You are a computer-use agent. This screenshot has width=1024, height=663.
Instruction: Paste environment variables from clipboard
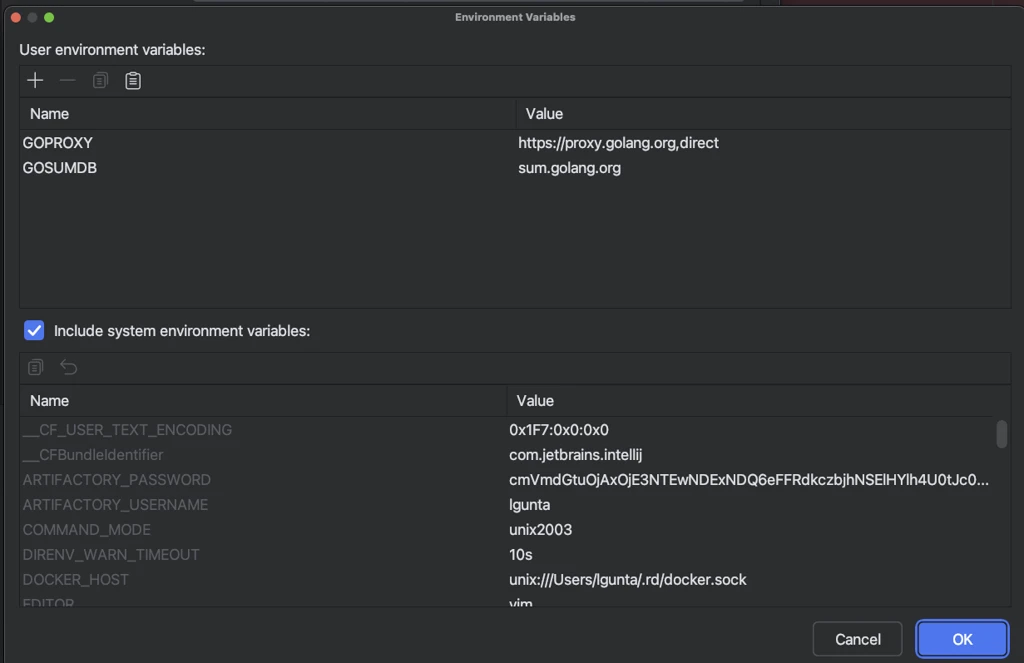[x=132, y=80]
